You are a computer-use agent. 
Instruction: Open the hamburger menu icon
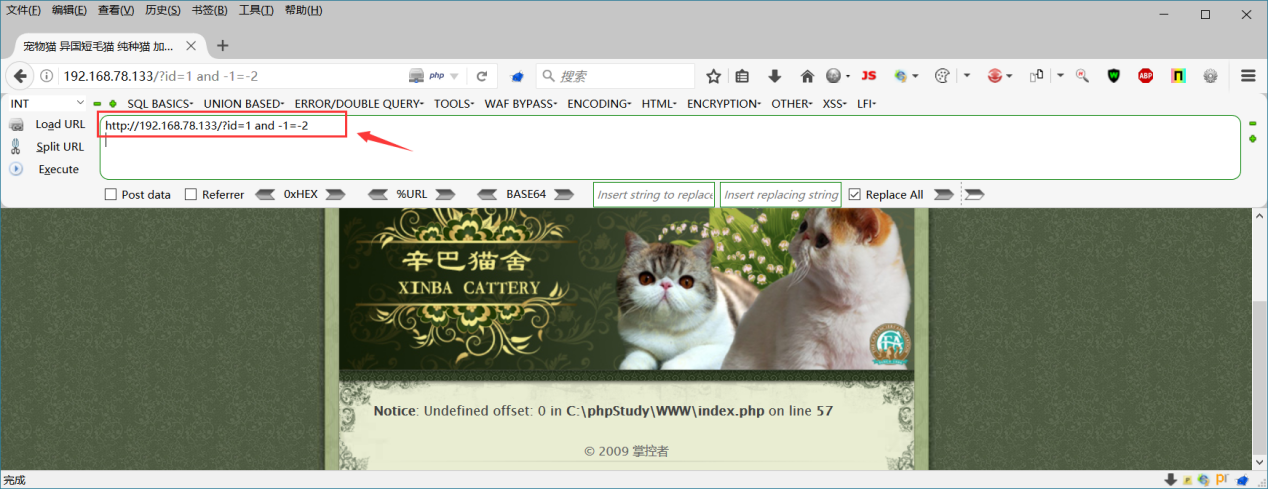[1248, 76]
